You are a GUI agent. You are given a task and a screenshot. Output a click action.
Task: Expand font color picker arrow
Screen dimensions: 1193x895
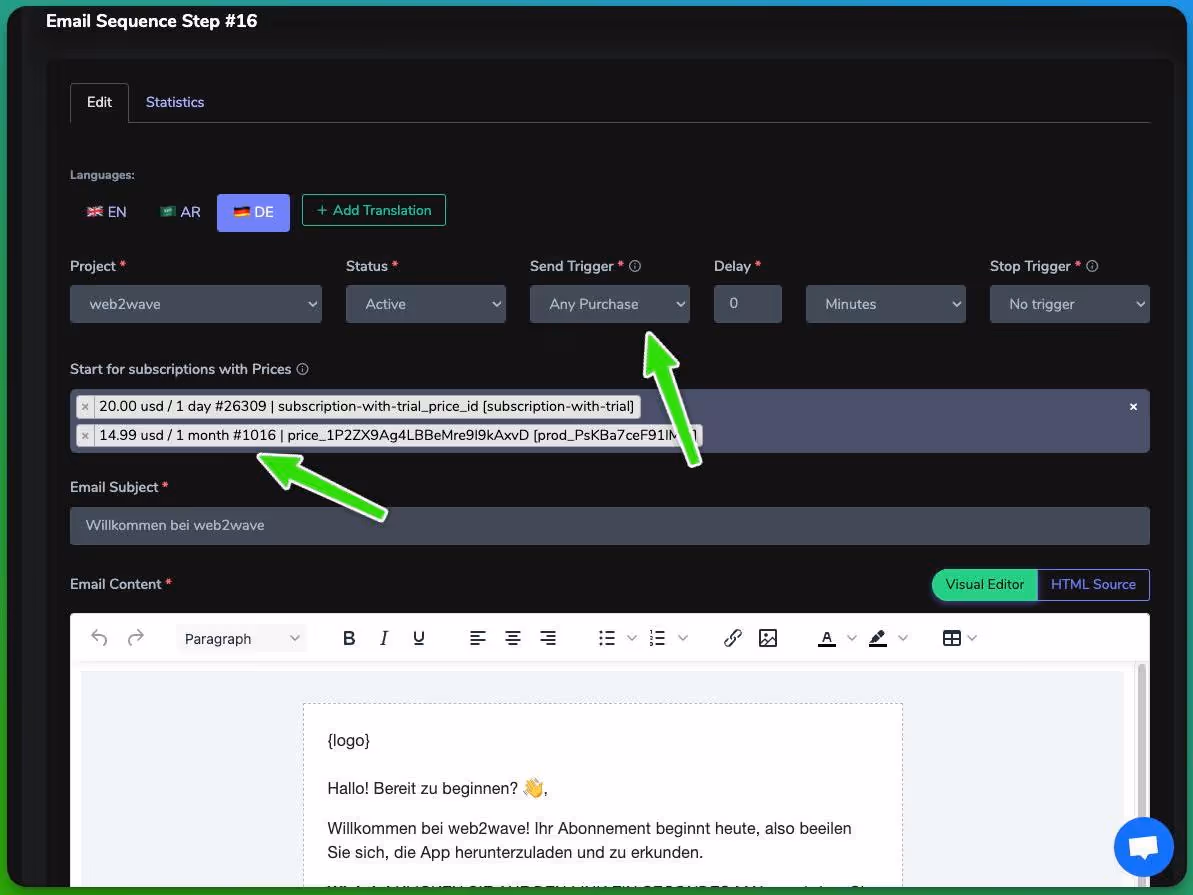pos(851,638)
